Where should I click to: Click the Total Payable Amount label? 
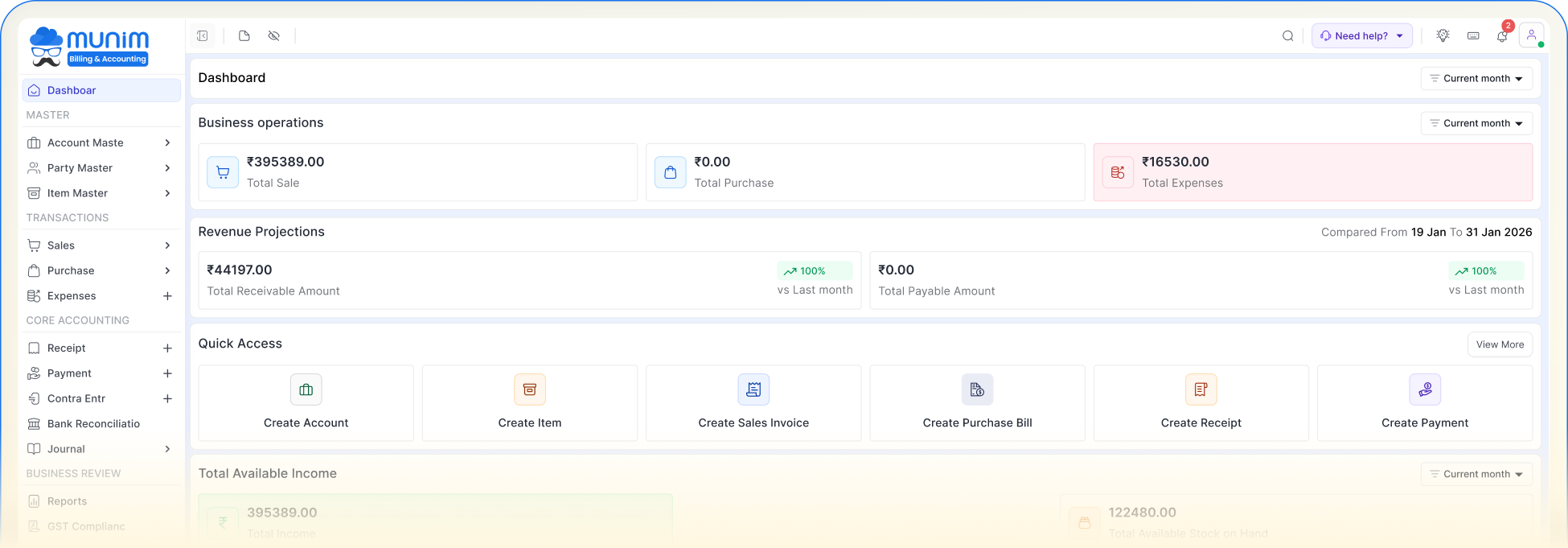(937, 292)
